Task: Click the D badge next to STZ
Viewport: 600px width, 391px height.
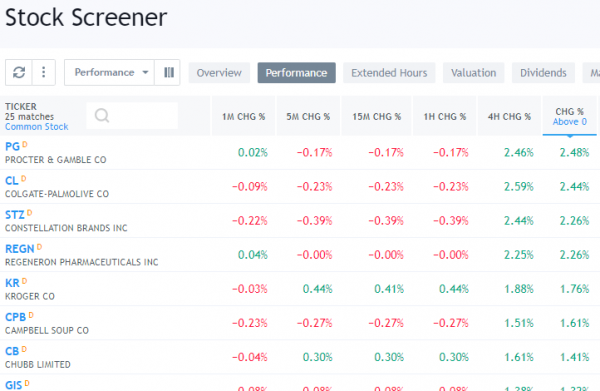Action: (29, 213)
